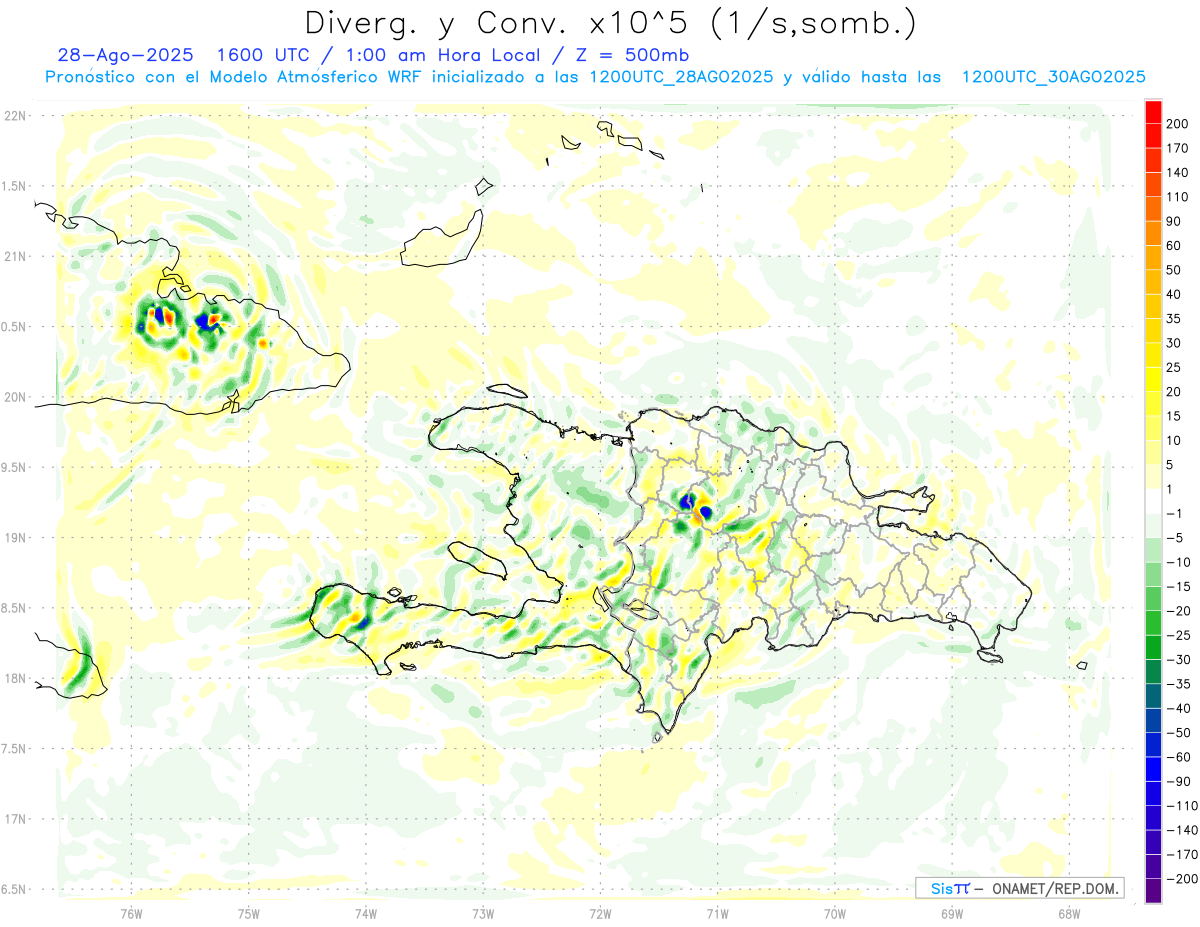Click legend color band between -170 and -200

[1154, 867]
